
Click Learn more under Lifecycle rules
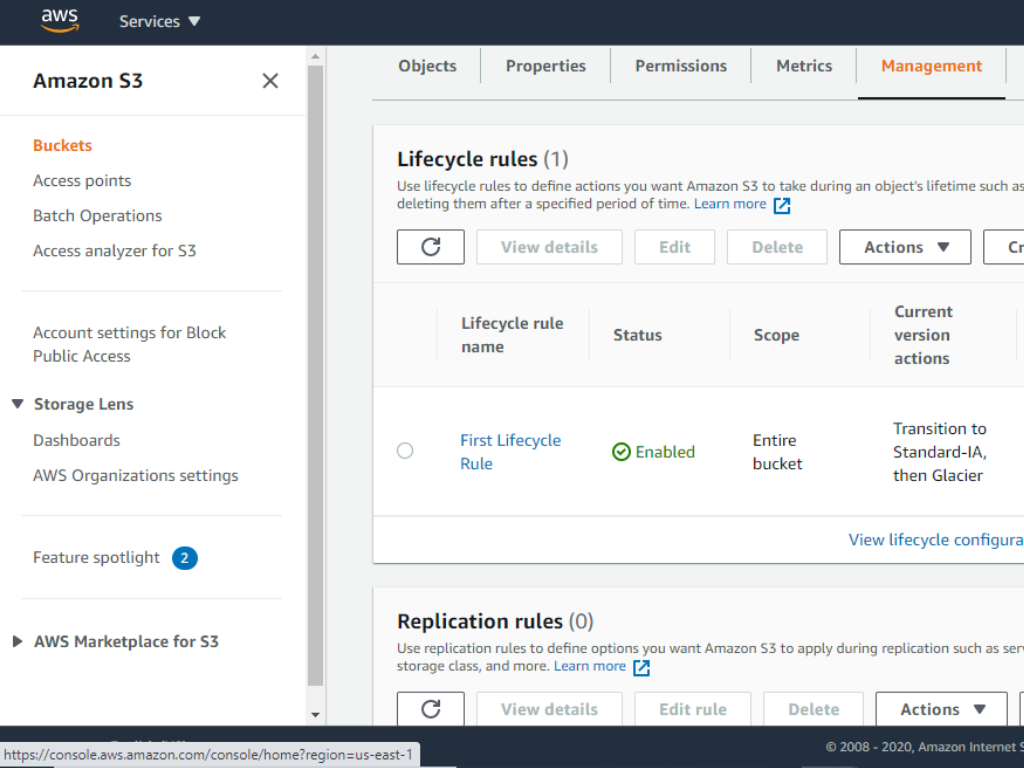click(x=730, y=204)
